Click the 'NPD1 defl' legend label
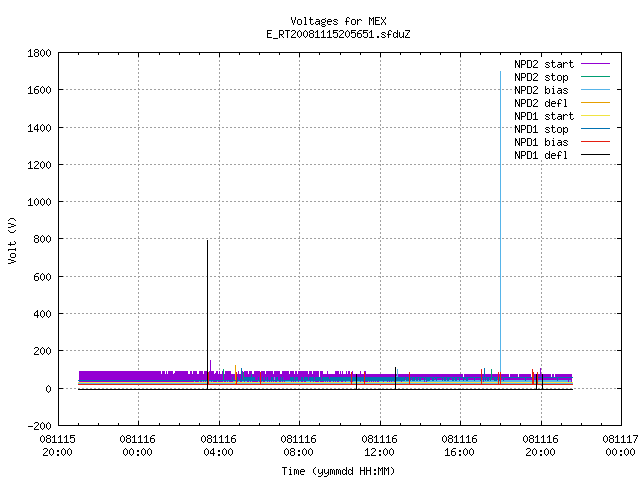Viewport: 640px width, 480px height. [541, 155]
